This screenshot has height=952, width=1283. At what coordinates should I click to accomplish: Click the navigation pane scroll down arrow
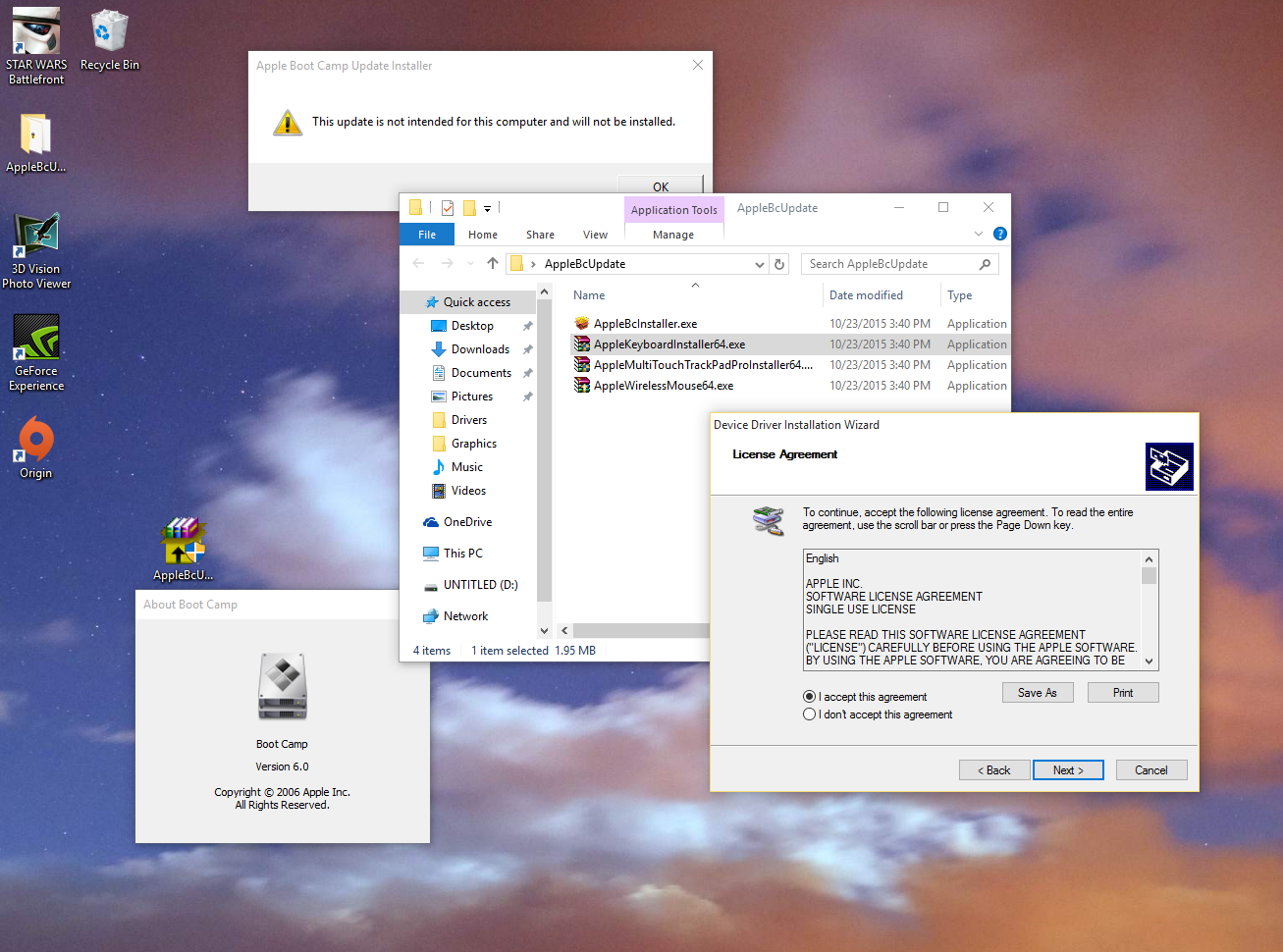click(544, 631)
